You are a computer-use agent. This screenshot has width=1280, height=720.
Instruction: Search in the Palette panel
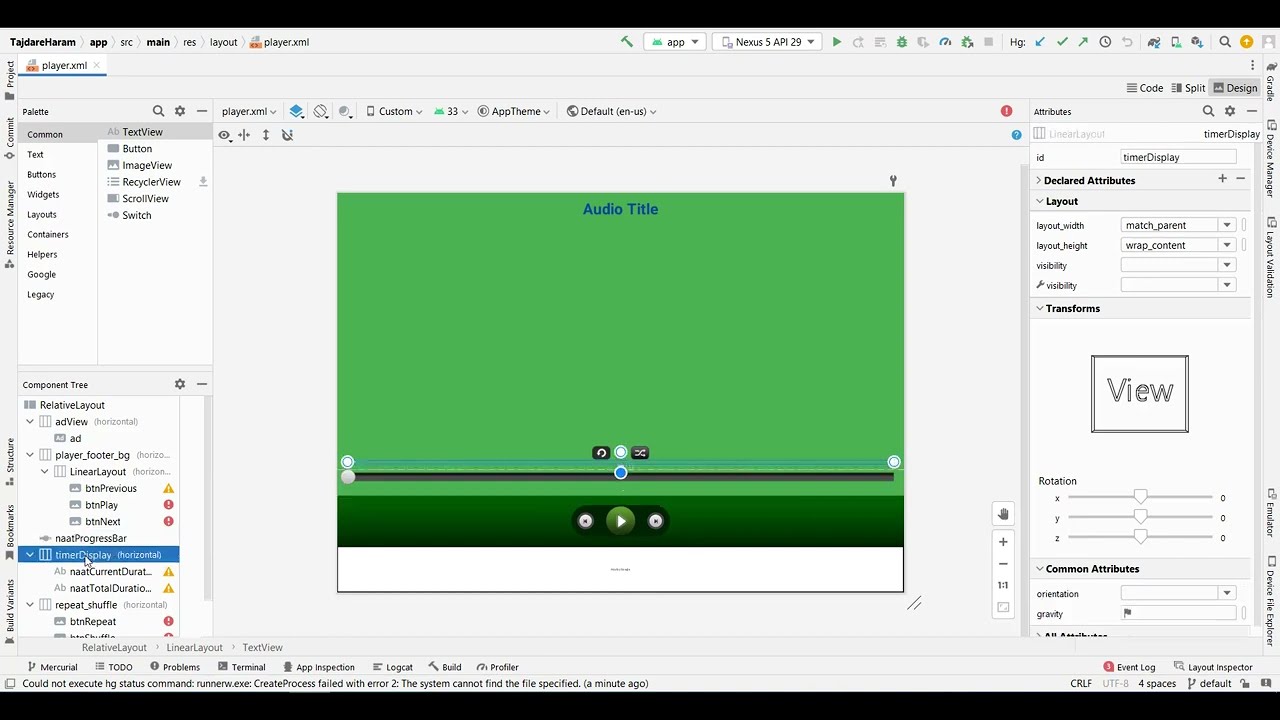pyautogui.click(x=158, y=111)
